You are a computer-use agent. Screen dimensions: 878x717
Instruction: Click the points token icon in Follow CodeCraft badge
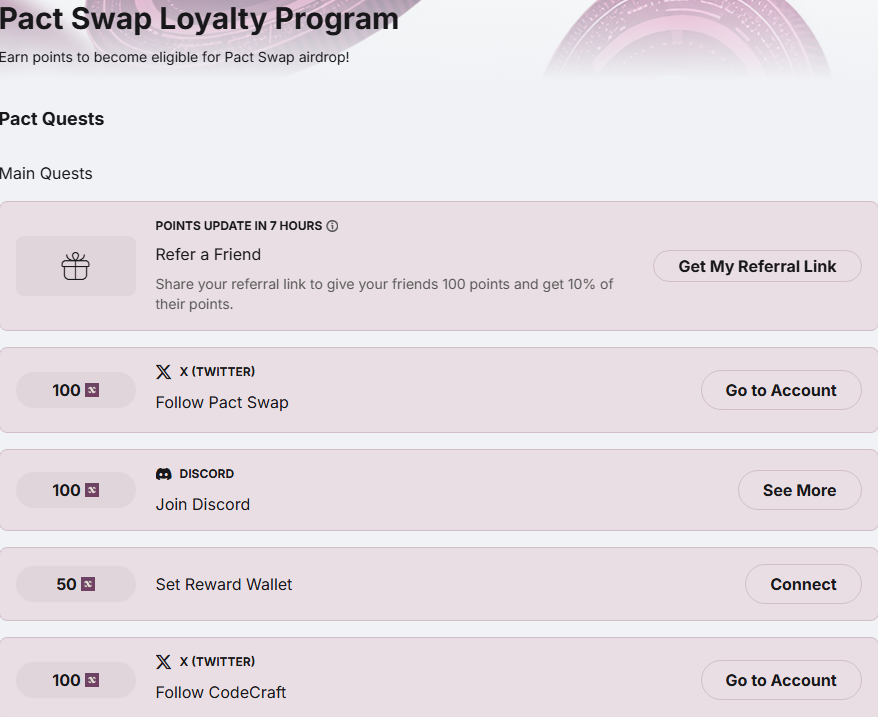[x=92, y=680]
